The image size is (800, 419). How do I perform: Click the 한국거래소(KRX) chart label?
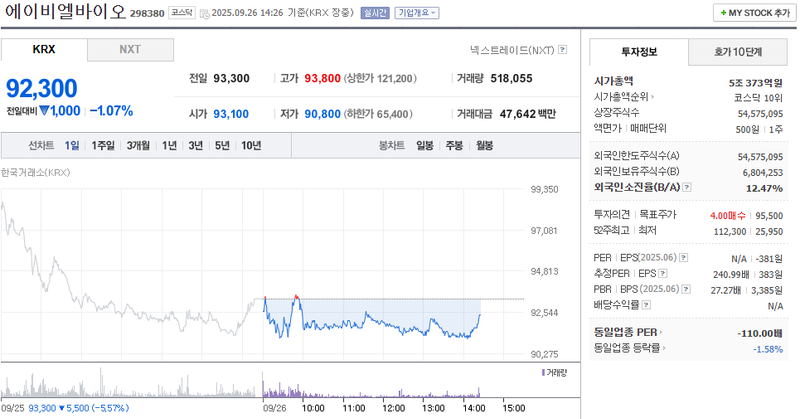(x=36, y=172)
